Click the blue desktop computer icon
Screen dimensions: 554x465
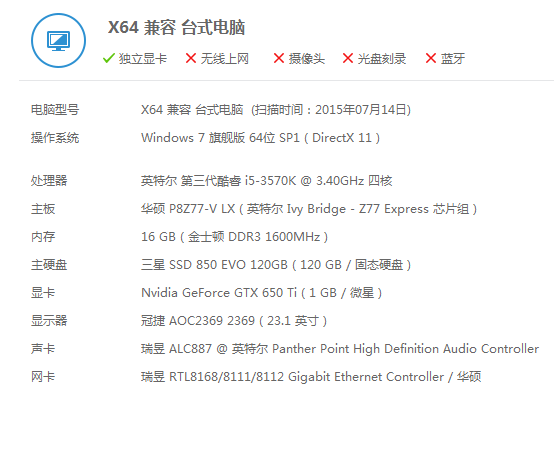(x=58, y=41)
